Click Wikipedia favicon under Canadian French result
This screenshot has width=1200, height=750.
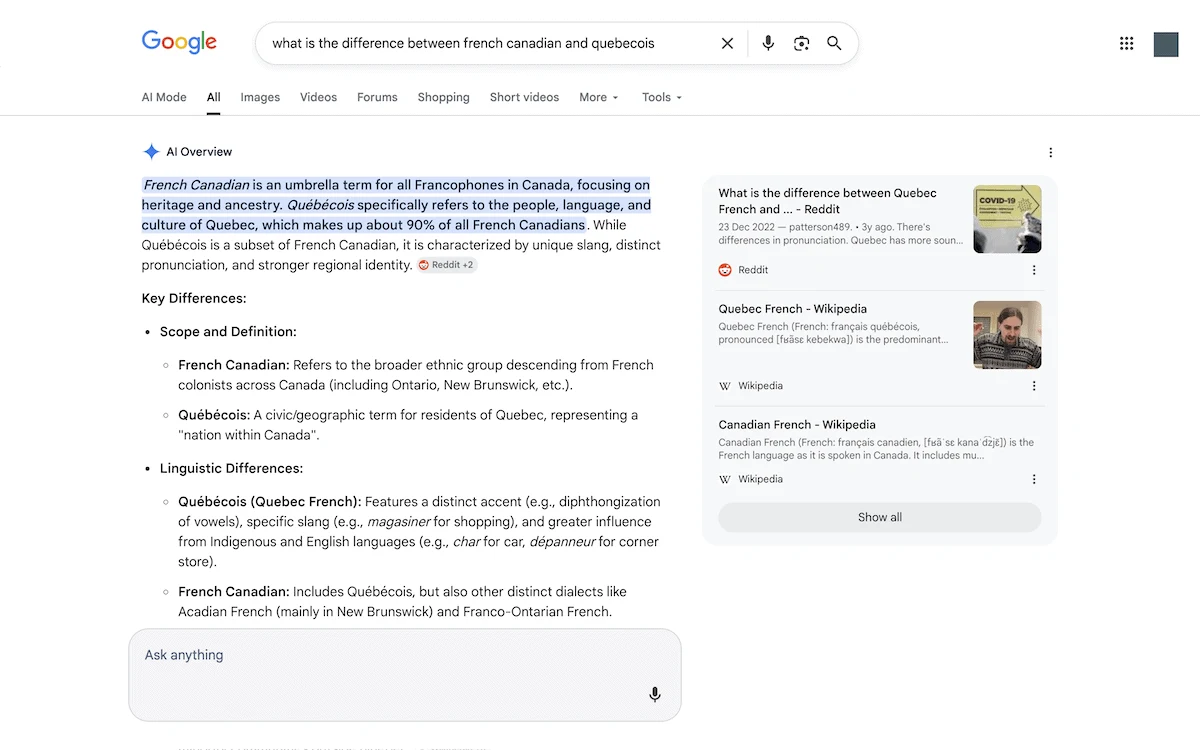[x=725, y=479]
